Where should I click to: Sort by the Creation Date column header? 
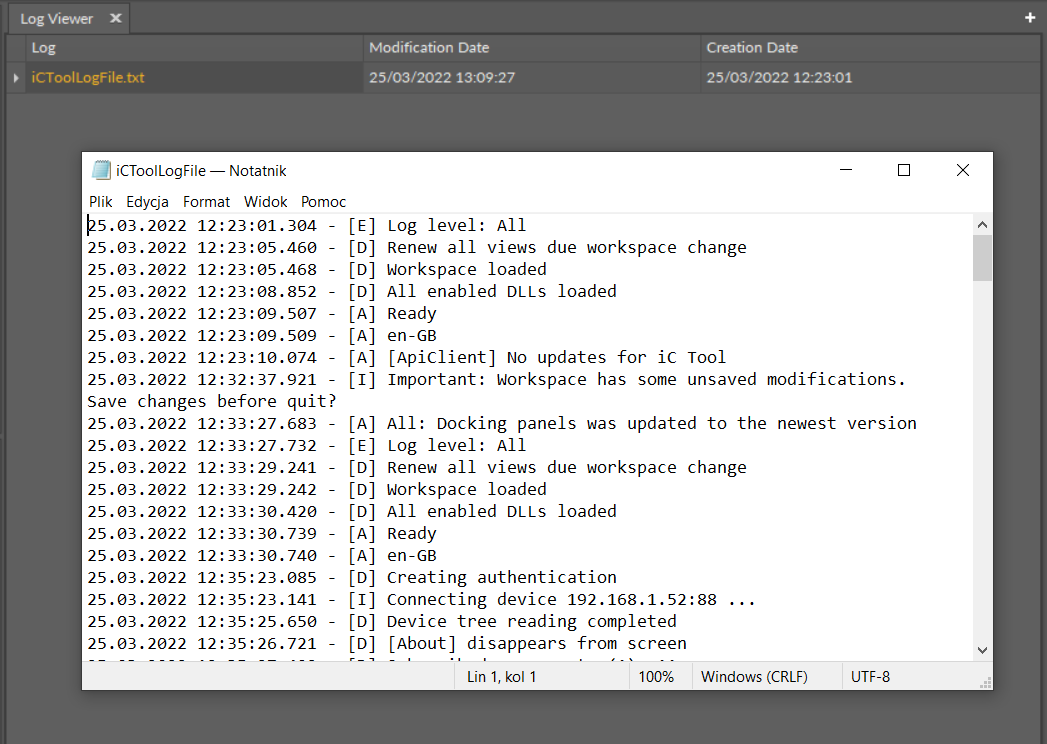[x=752, y=47]
